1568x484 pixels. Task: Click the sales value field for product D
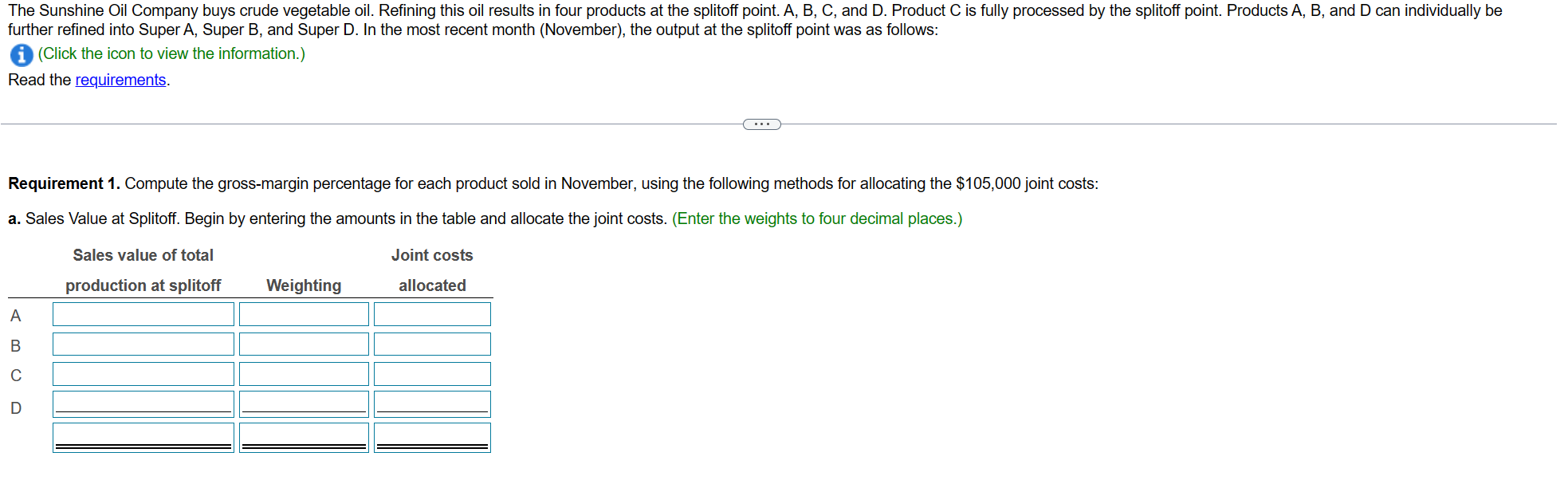(143, 403)
